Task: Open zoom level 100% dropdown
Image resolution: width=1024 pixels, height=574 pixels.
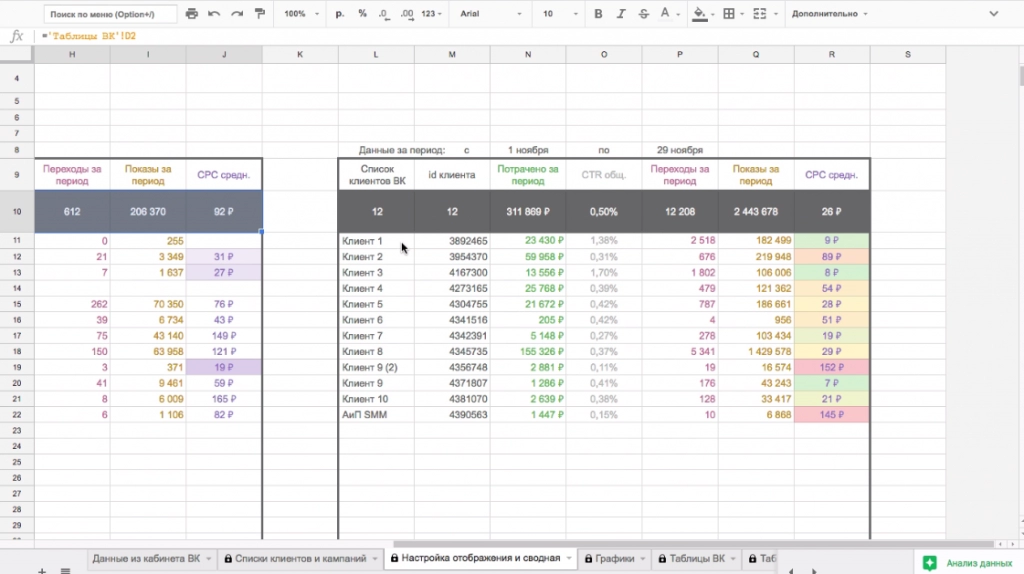Action: 301,14
